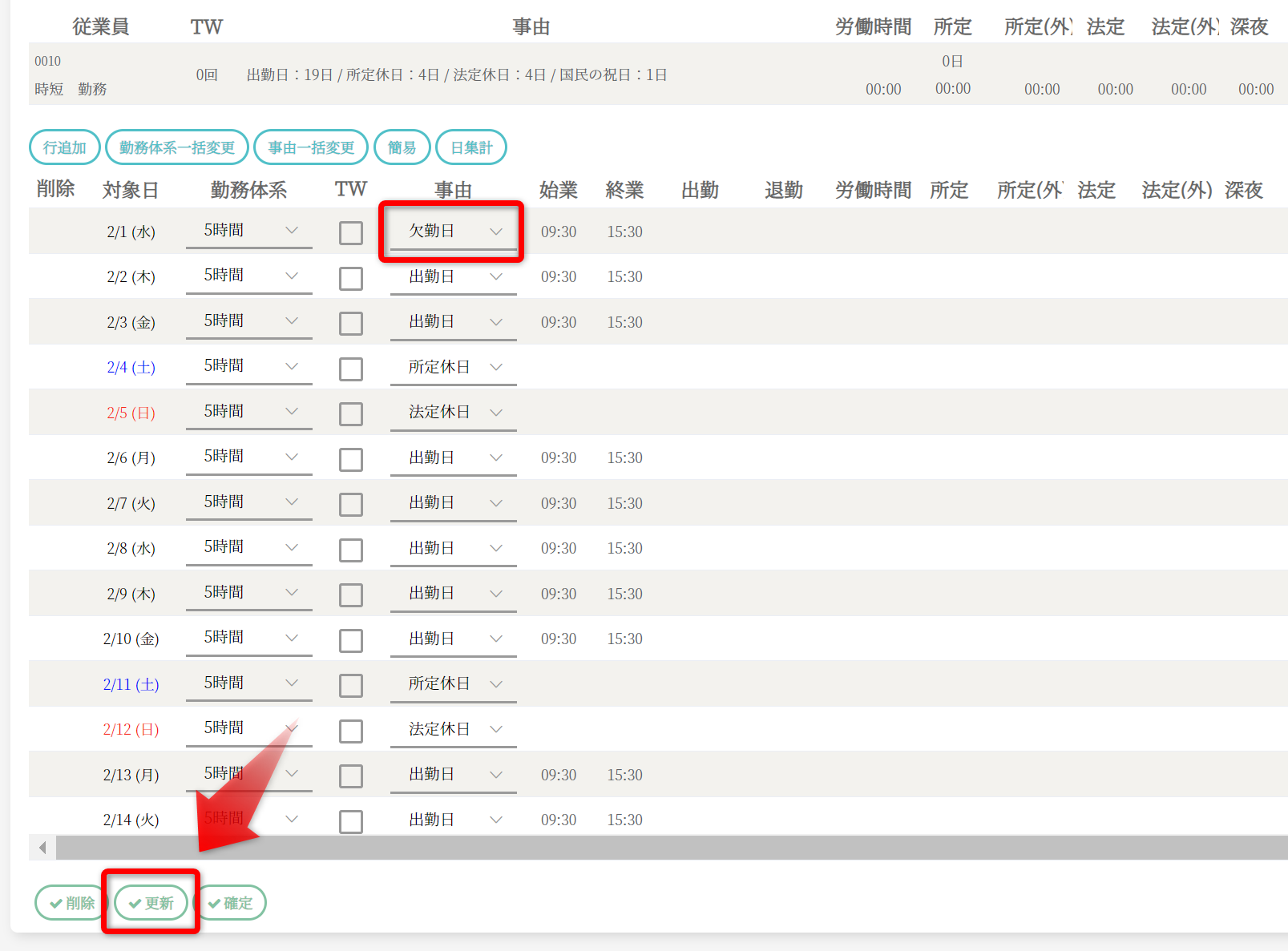Image resolution: width=1288 pixels, height=951 pixels.
Task: Click the scrollbar left arrow
Action: pos(42,848)
